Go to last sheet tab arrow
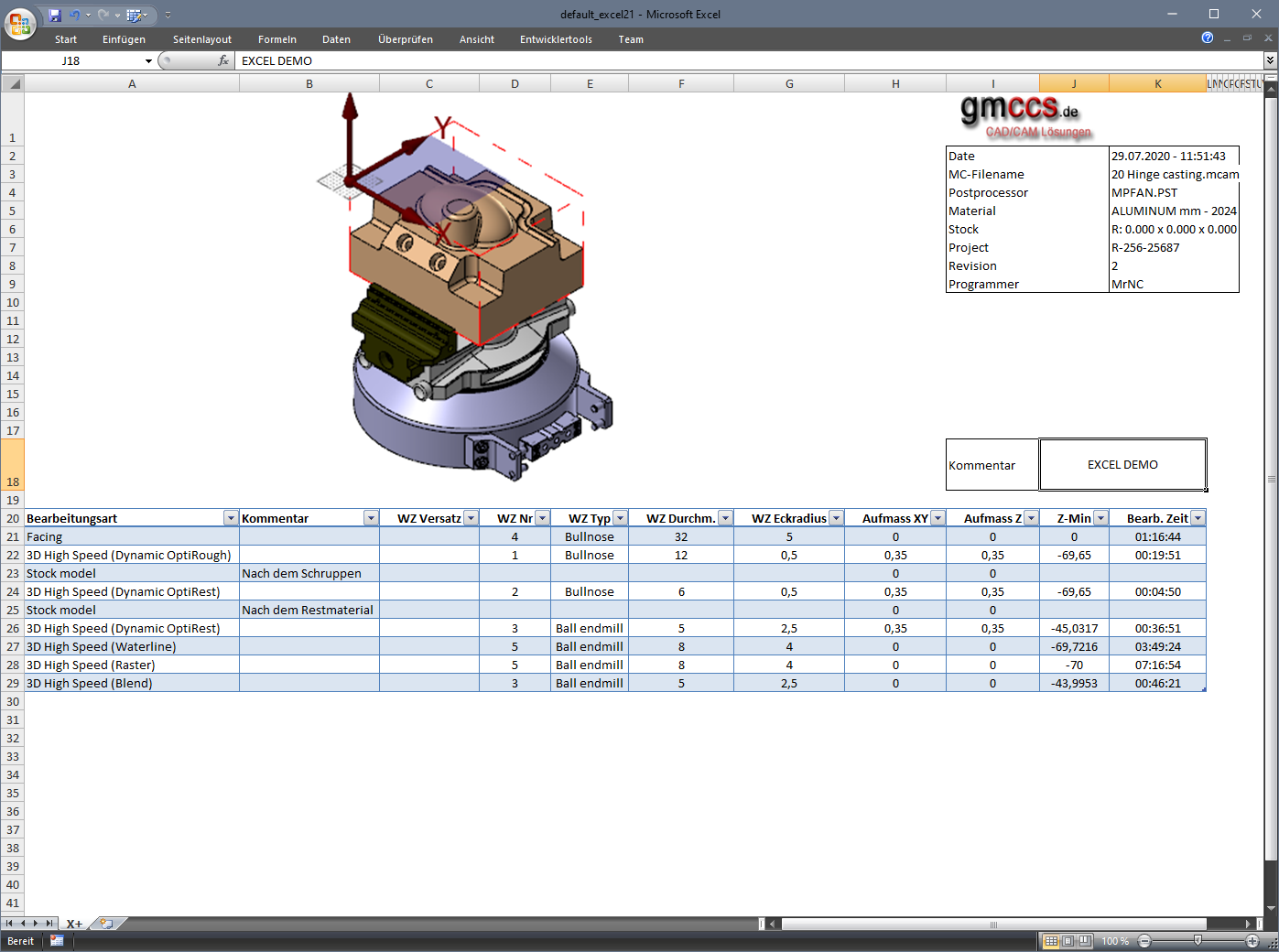Image resolution: width=1279 pixels, height=952 pixels. coord(49,924)
